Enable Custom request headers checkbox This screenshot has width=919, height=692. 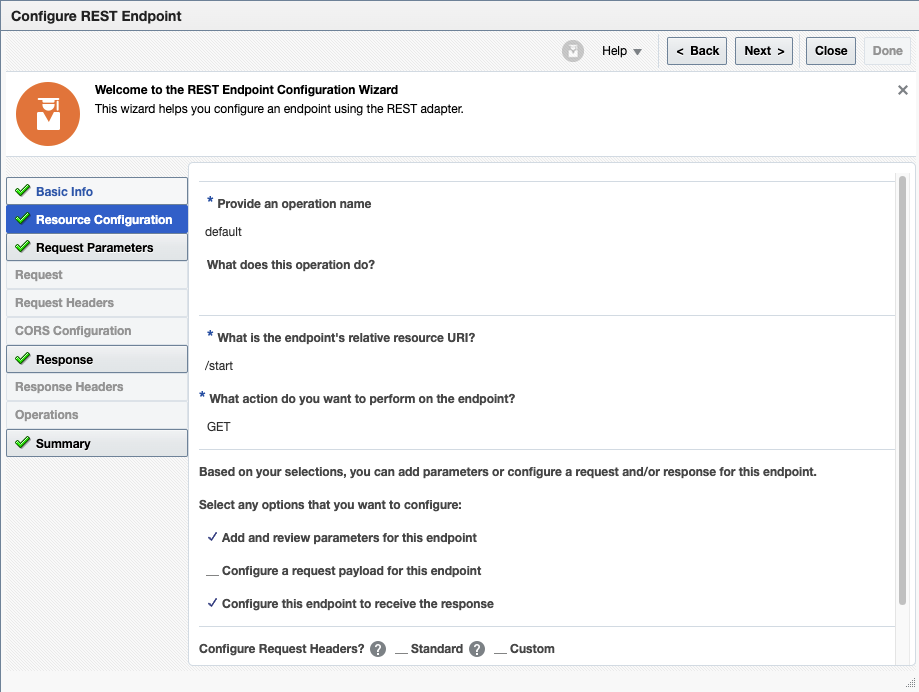tap(501, 649)
